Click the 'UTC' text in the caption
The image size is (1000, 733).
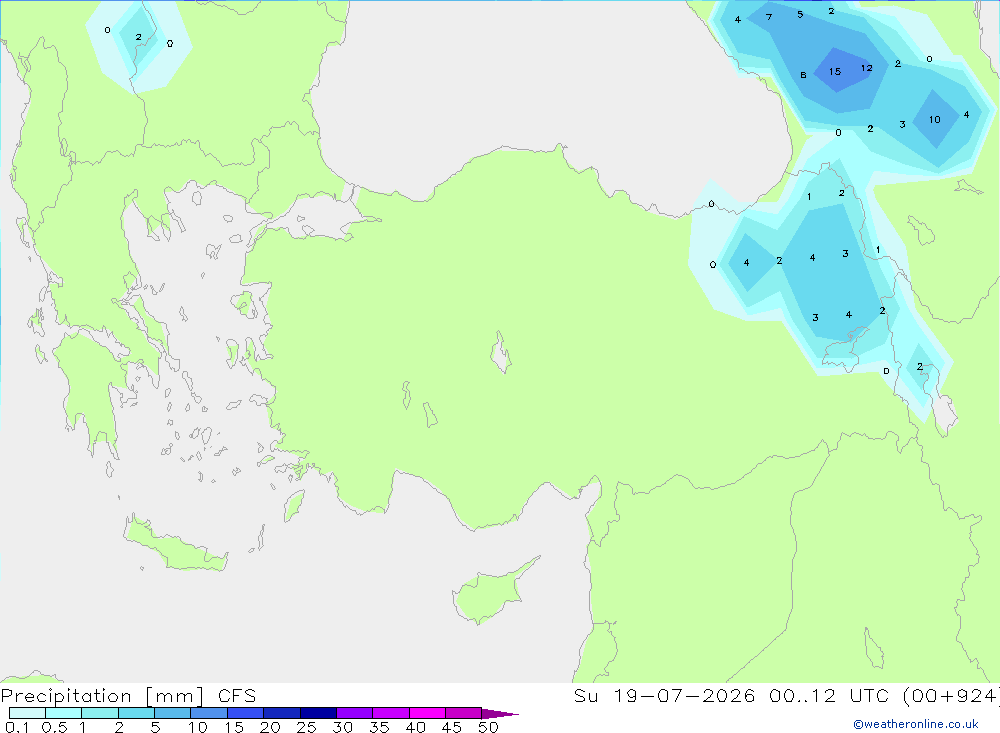[871, 696]
